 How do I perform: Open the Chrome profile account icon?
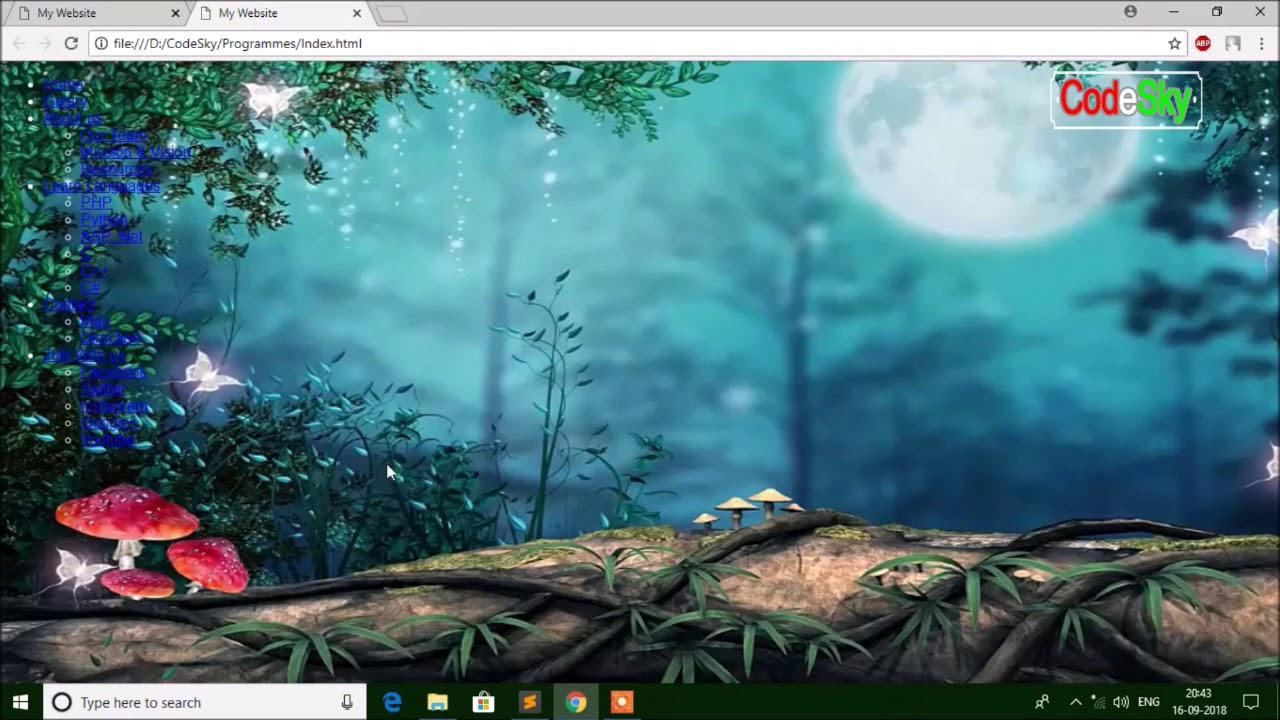click(1130, 12)
